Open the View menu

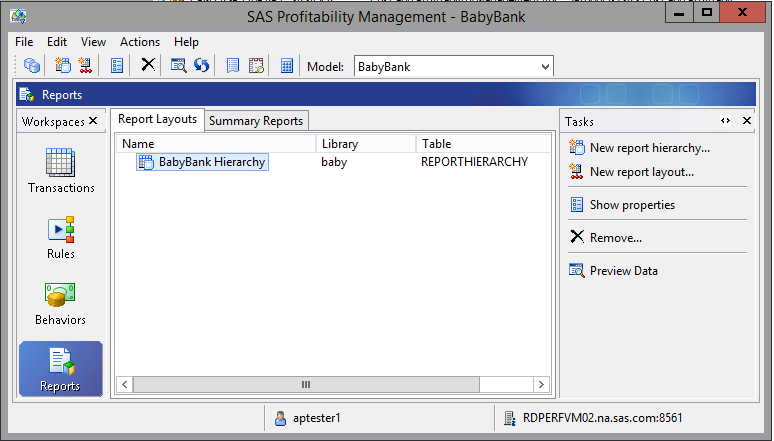coord(93,42)
